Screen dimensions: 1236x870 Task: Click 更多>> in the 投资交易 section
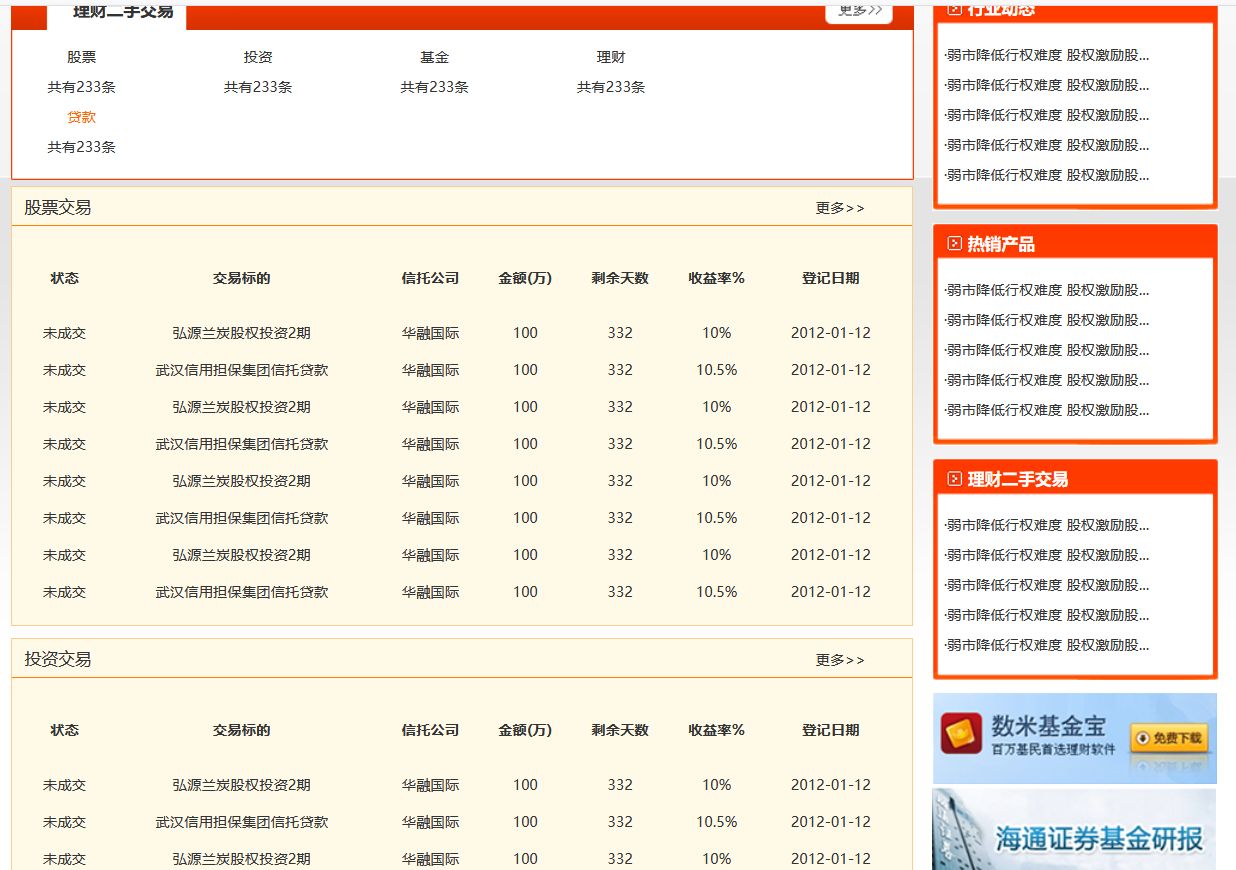(840, 660)
